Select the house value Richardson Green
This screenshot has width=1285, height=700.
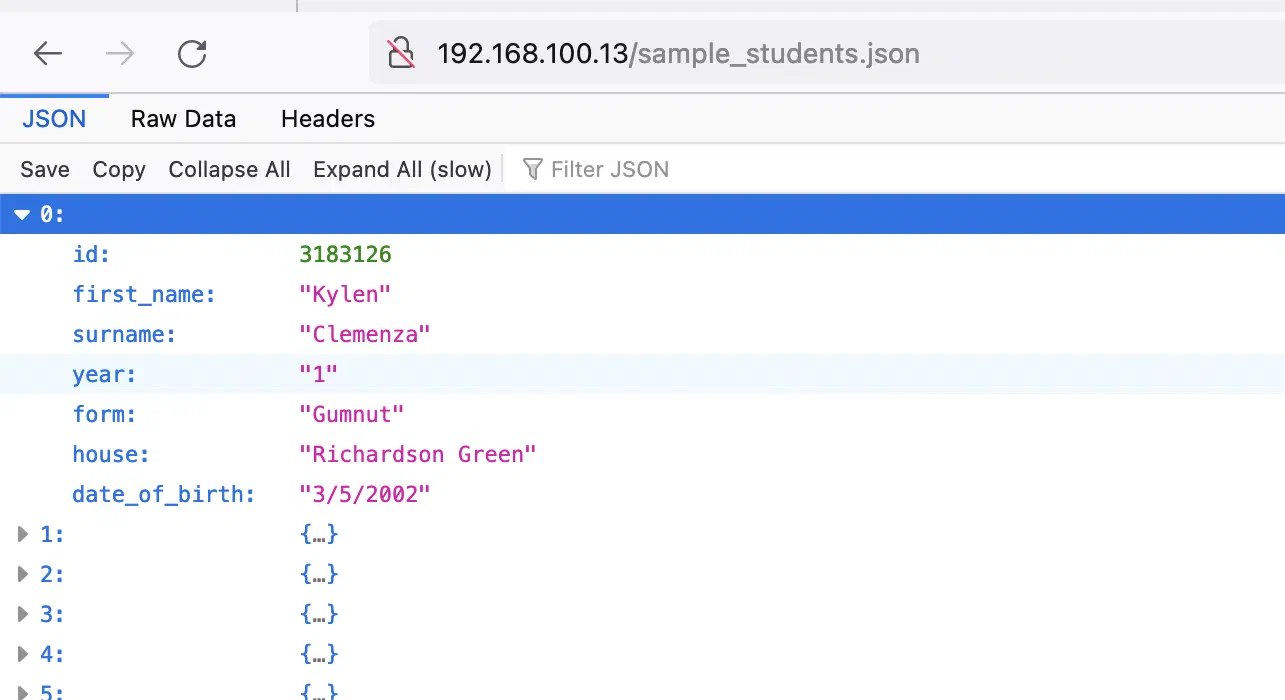pyautogui.click(x=418, y=454)
